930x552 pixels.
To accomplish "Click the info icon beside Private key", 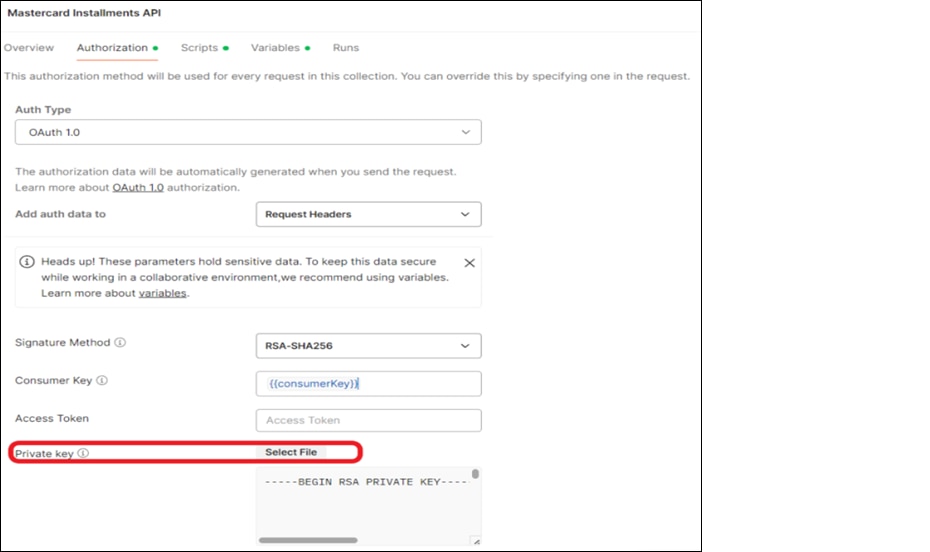I will (83, 453).
